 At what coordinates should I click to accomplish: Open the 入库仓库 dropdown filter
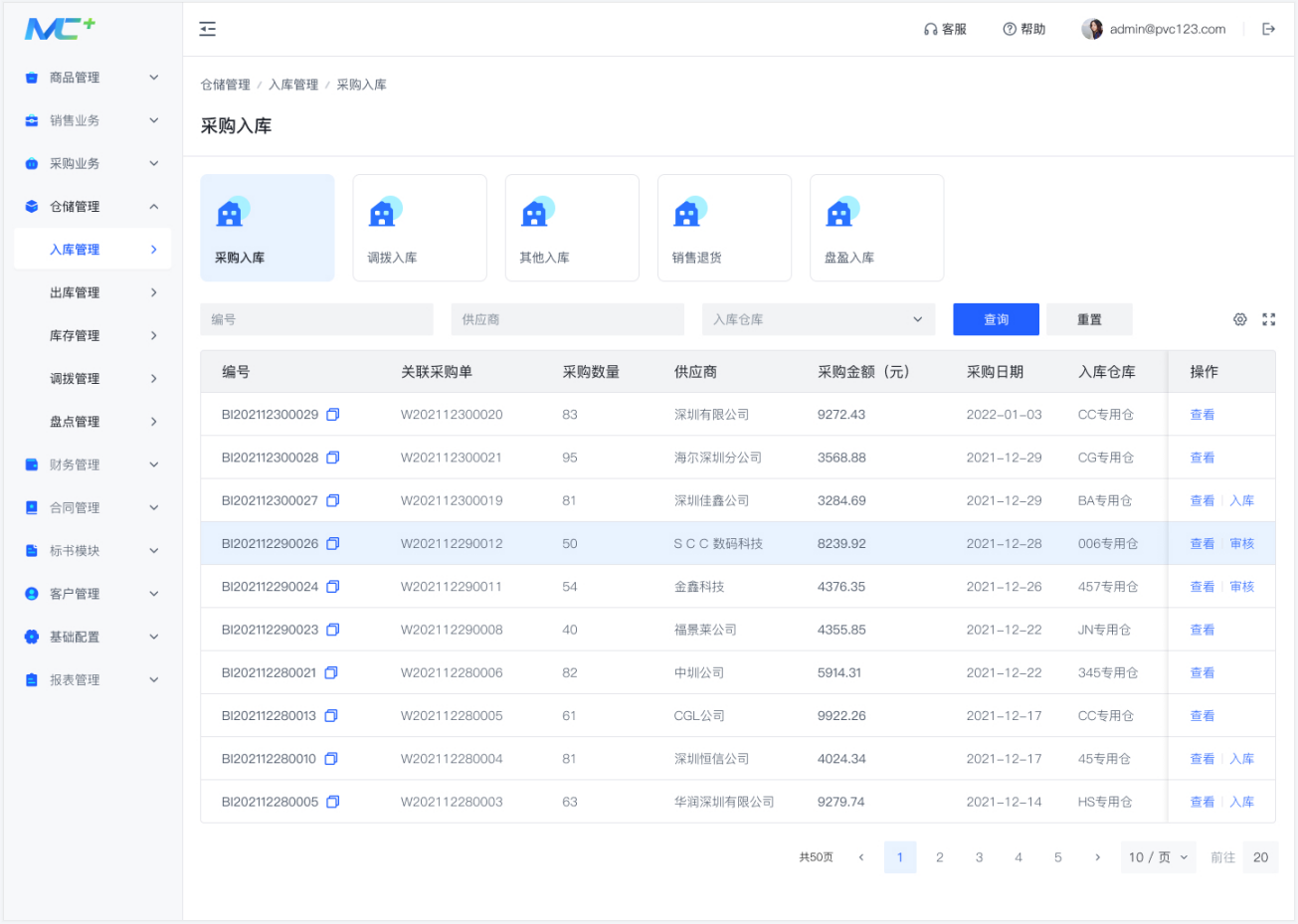(819, 319)
